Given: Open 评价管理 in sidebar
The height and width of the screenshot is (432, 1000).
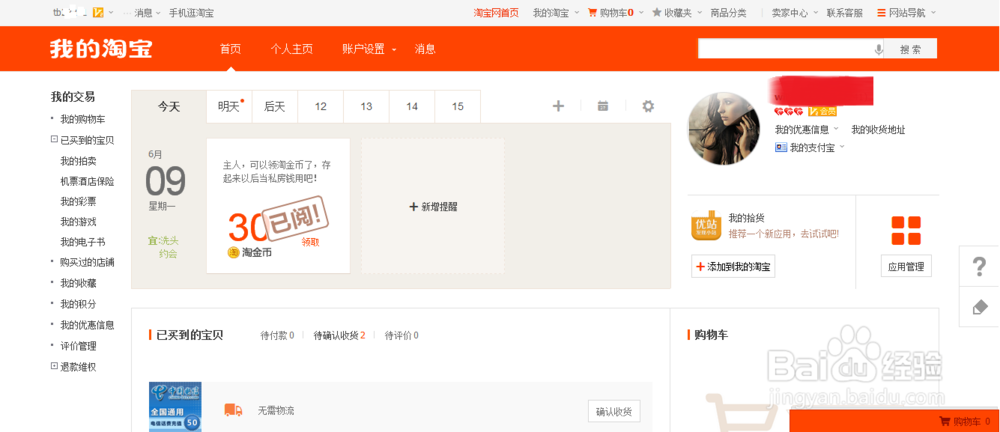Looking at the screenshot, I should pyautogui.click(x=78, y=346).
